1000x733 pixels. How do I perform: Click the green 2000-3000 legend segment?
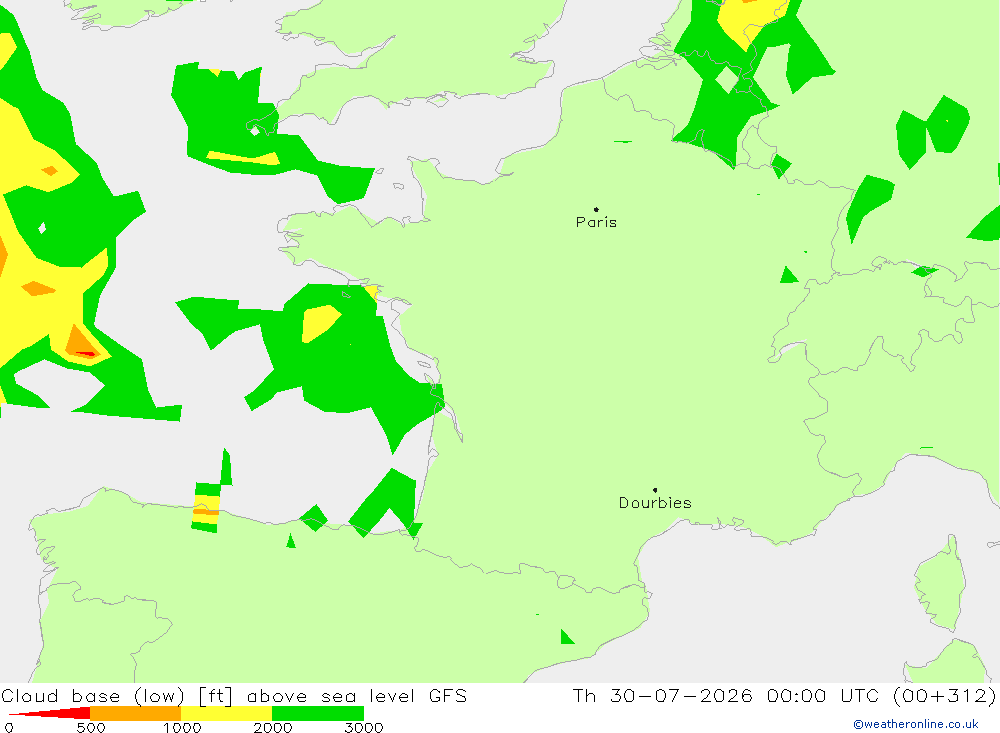(318, 713)
